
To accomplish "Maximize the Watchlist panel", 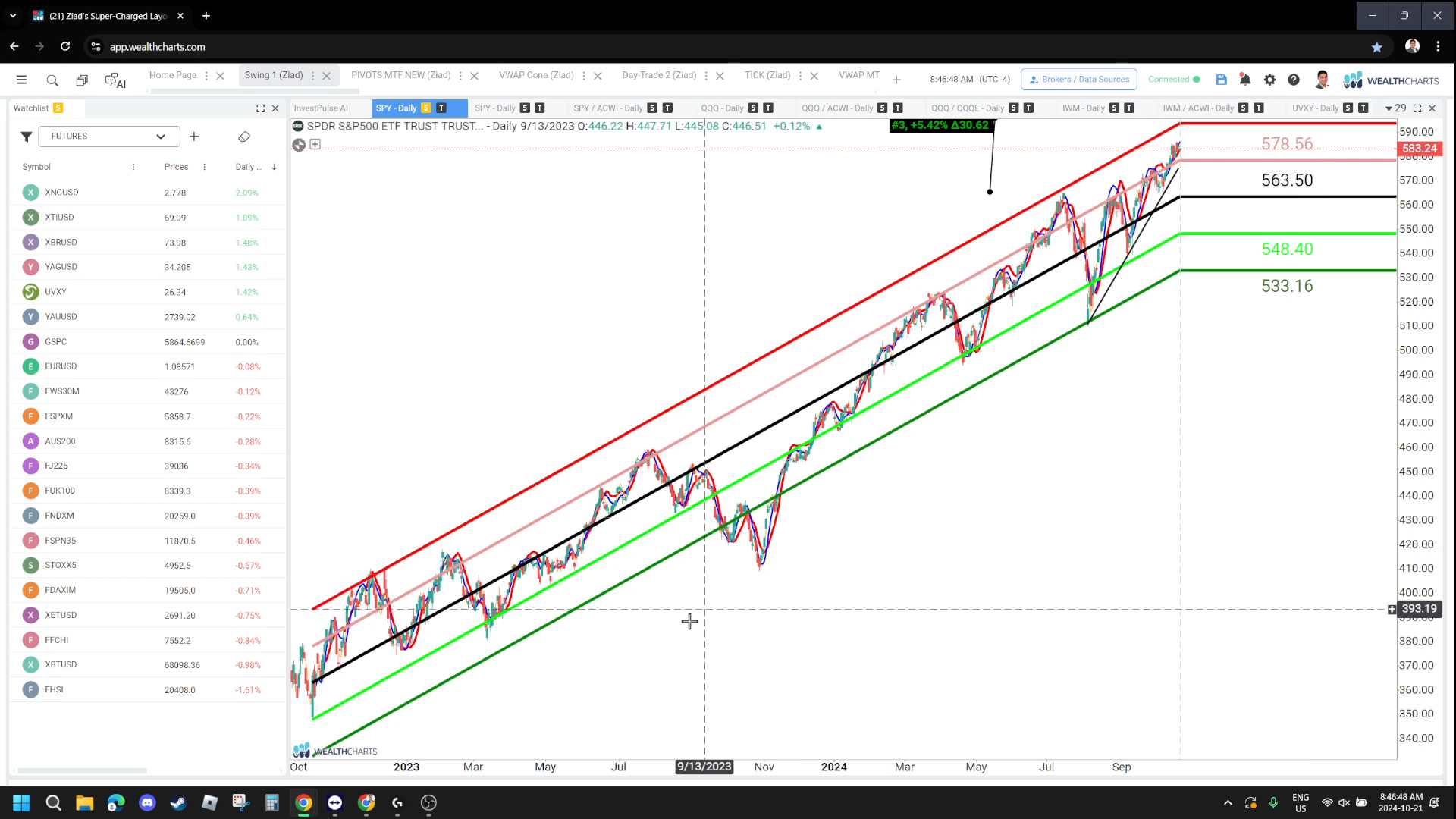I will tap(260, 108).
